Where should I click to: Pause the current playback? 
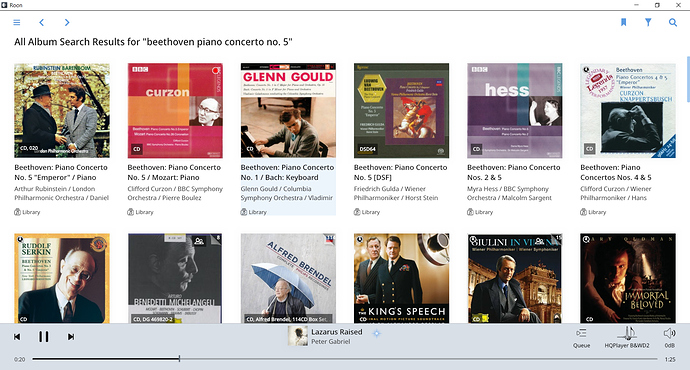coord(43,337)
